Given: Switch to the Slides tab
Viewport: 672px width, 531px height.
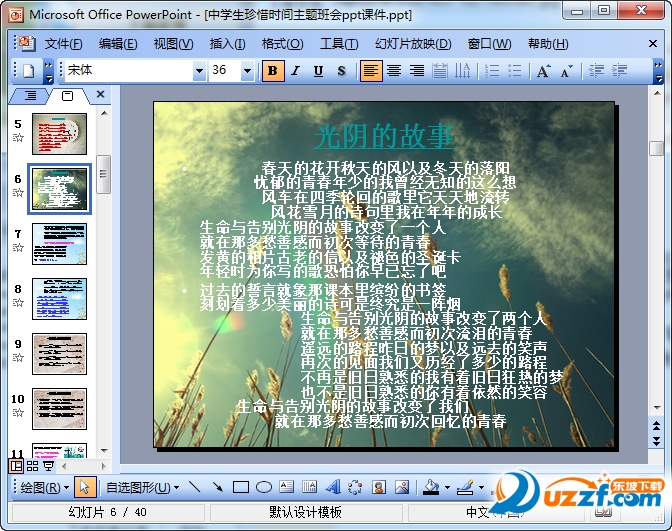Looking at the screenshot, I should coord(67,96).
